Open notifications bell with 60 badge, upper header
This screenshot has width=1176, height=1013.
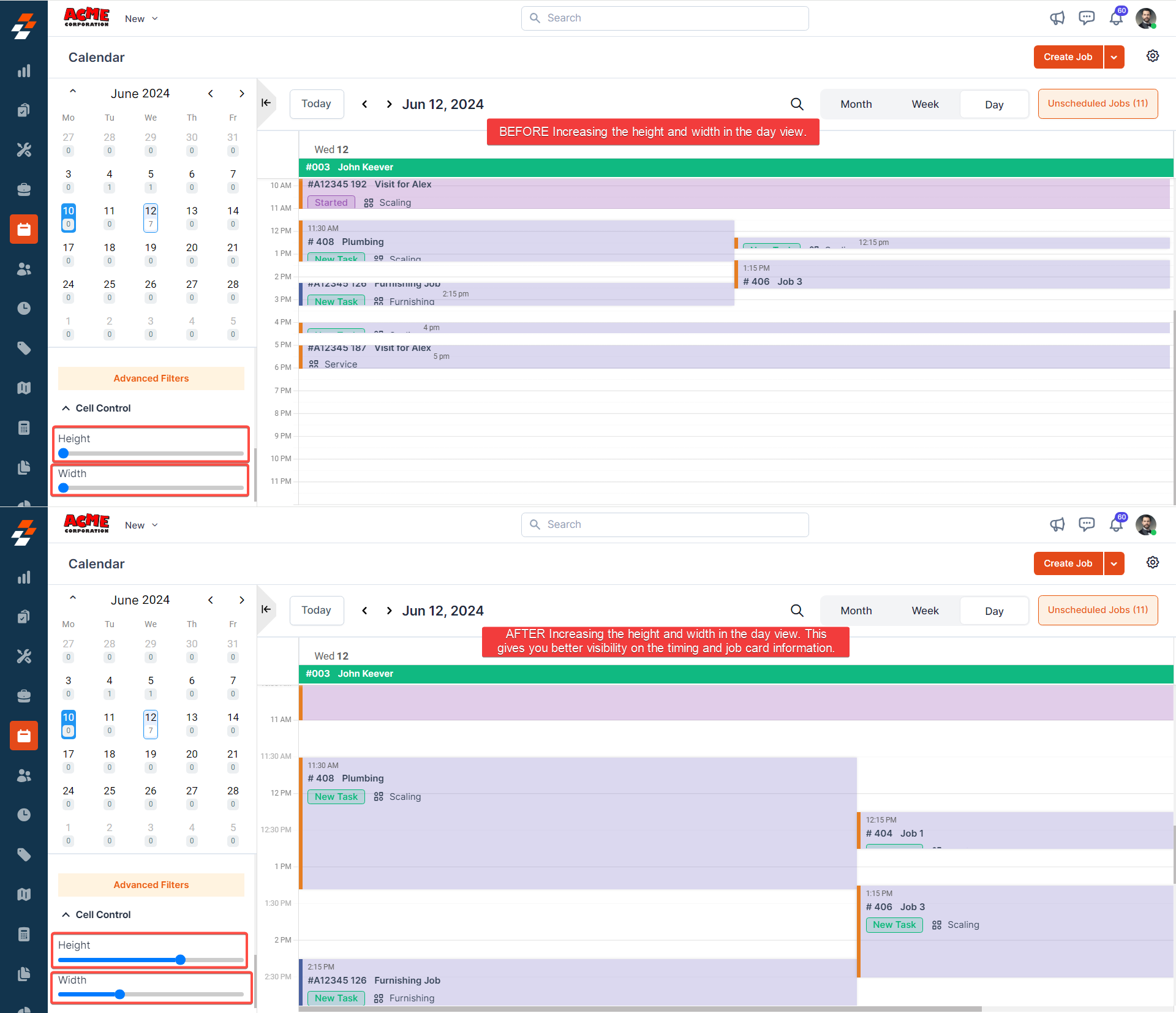[x=1116, y=18]
